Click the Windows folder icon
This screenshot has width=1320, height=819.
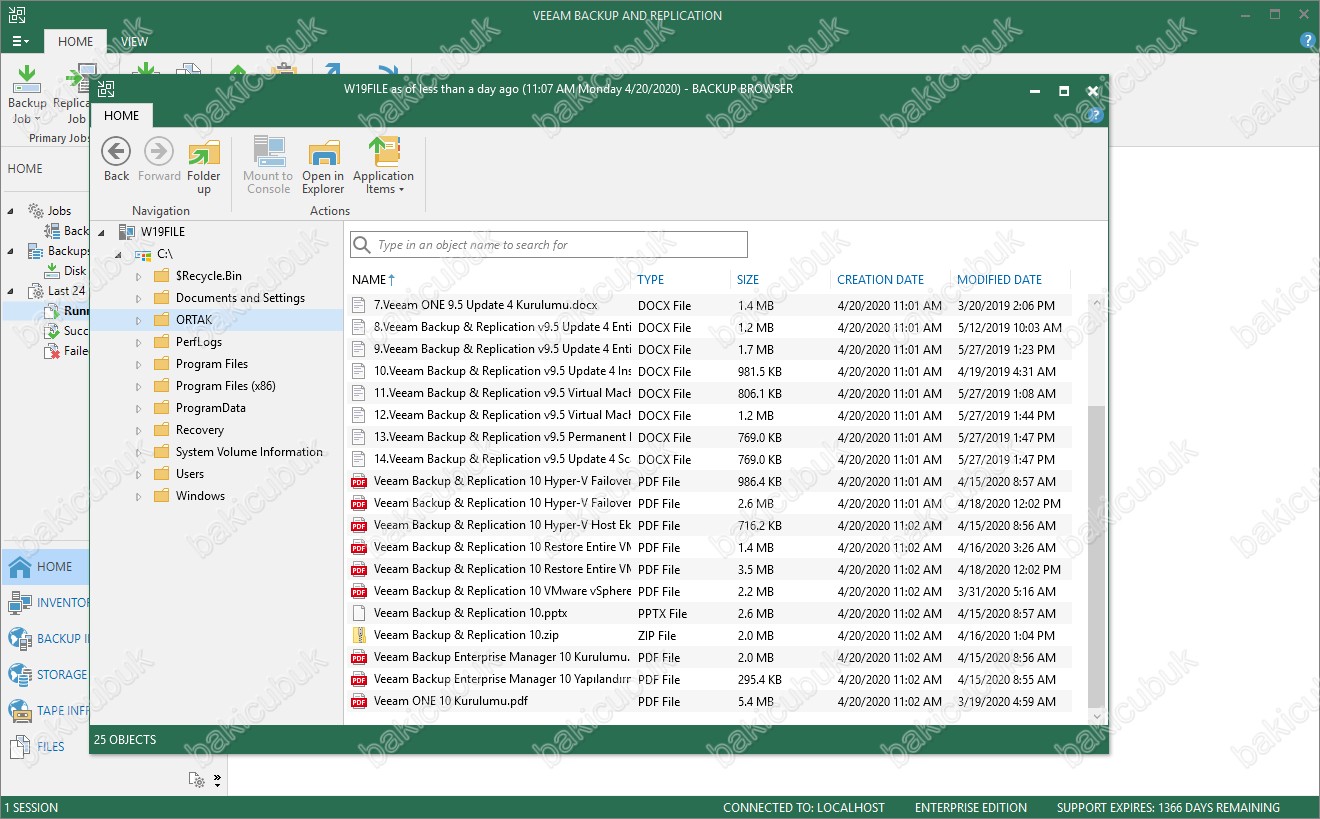161,496
